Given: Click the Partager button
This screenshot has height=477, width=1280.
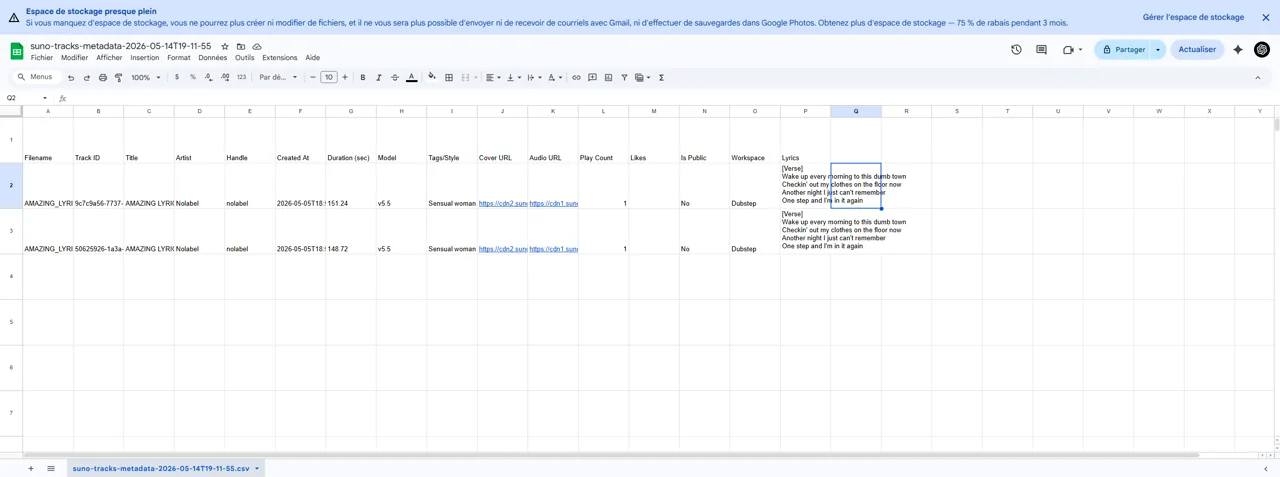Looking at the screenshot, I should coord(1124,49).
